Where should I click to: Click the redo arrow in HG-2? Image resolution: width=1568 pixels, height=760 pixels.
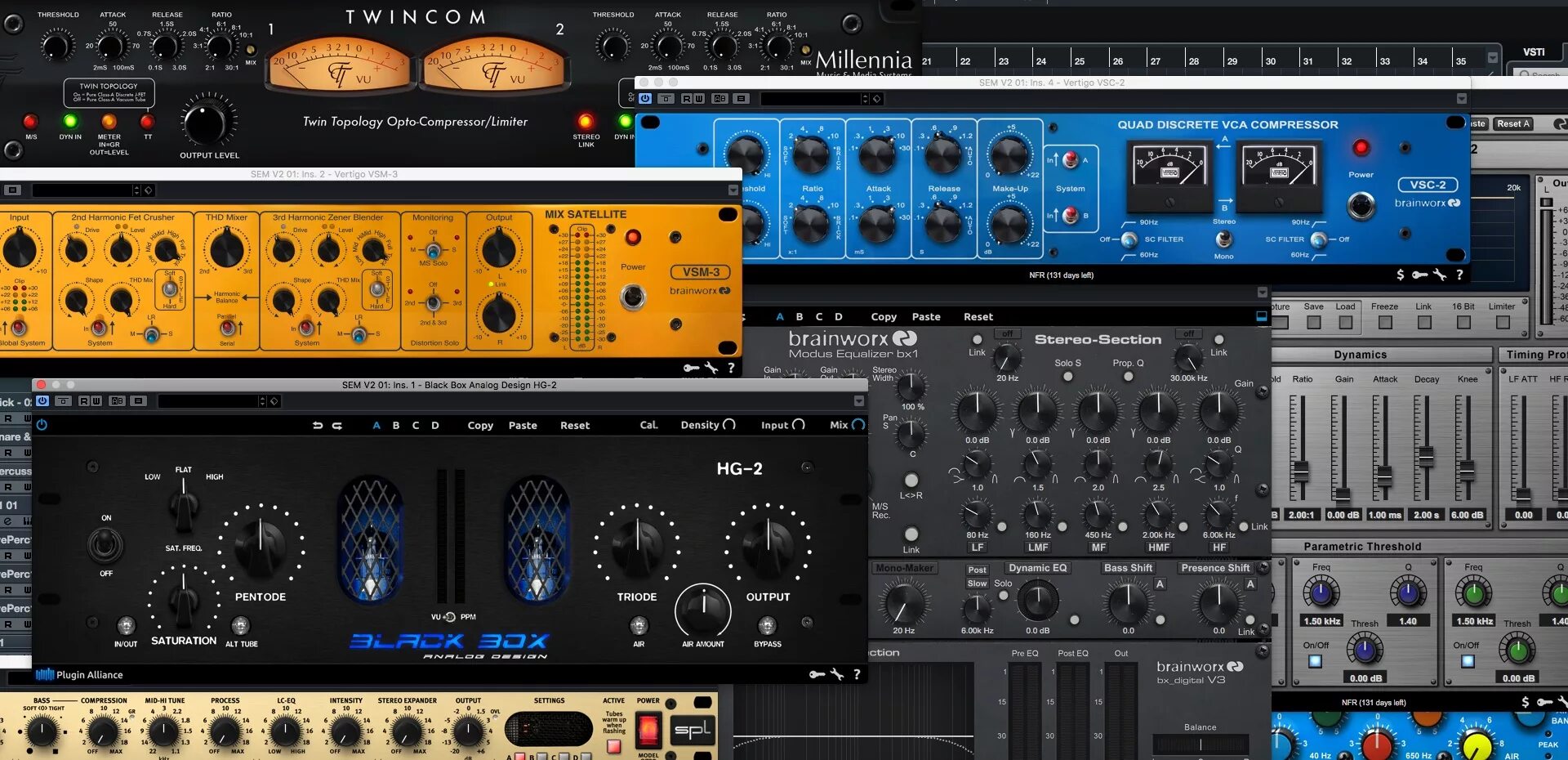336,425
